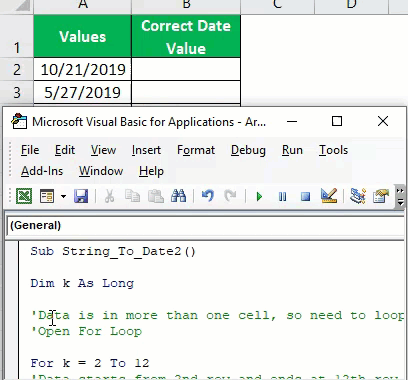Select Excel column B header
This screenshot has width=408, height=380.
pyautogui.click(x=186, y=6)
